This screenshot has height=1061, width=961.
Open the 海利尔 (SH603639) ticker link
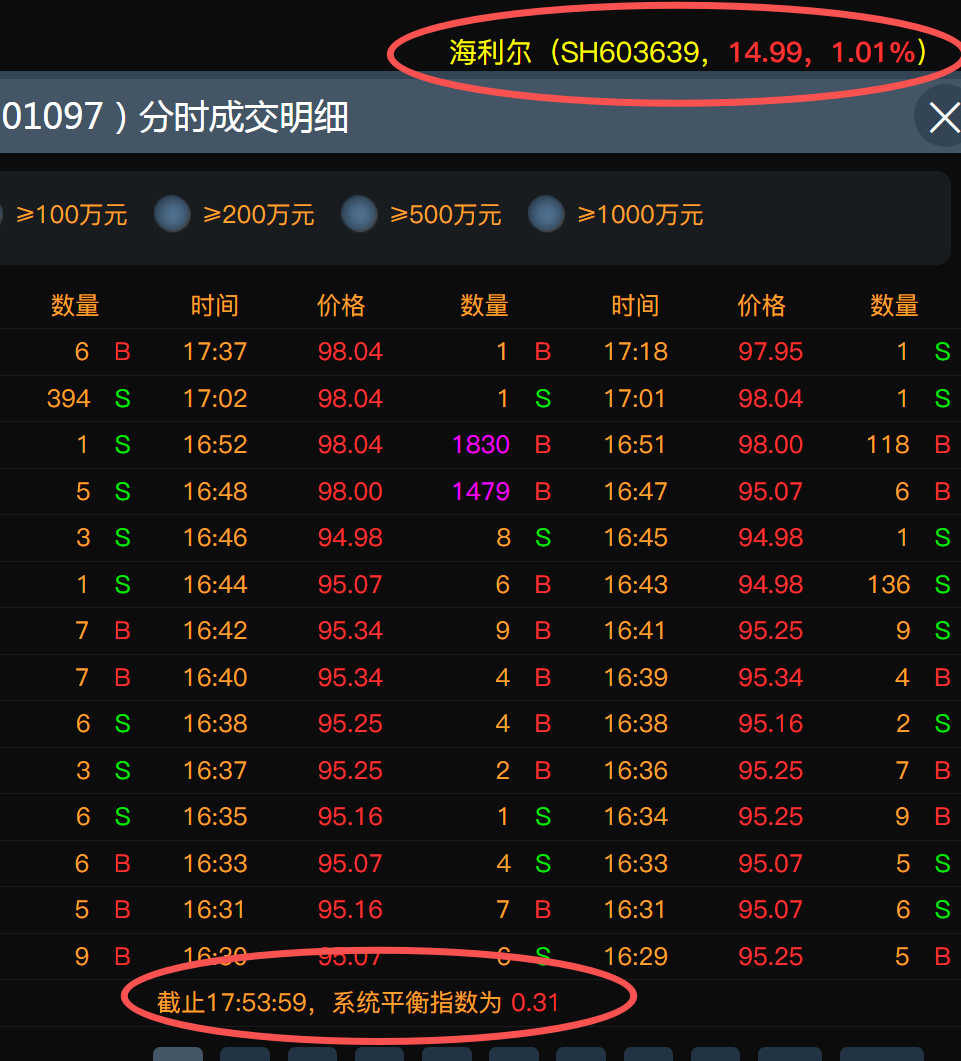pyautogui.click(x=688, y=52)
